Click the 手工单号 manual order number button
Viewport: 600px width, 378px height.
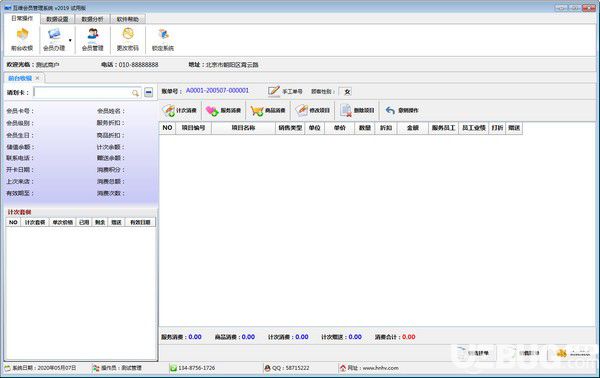[x=285, y=91]
